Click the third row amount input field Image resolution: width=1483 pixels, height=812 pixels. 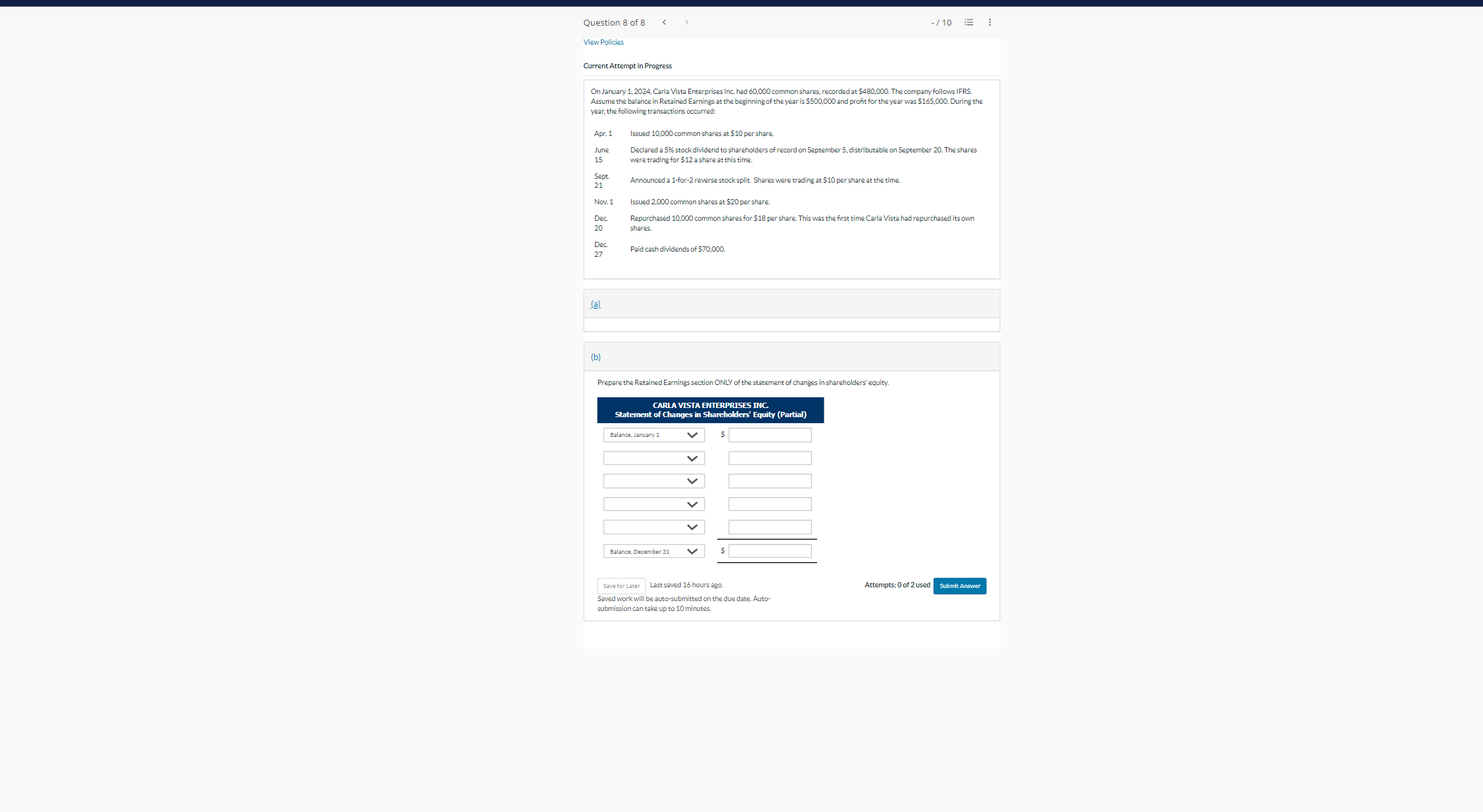point(769,481)
